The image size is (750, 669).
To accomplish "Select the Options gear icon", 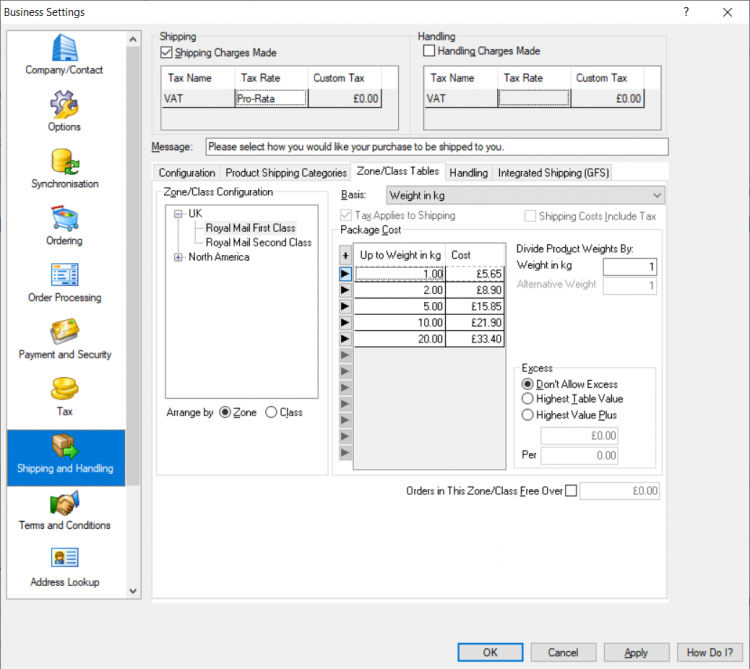I will (65, 104).
